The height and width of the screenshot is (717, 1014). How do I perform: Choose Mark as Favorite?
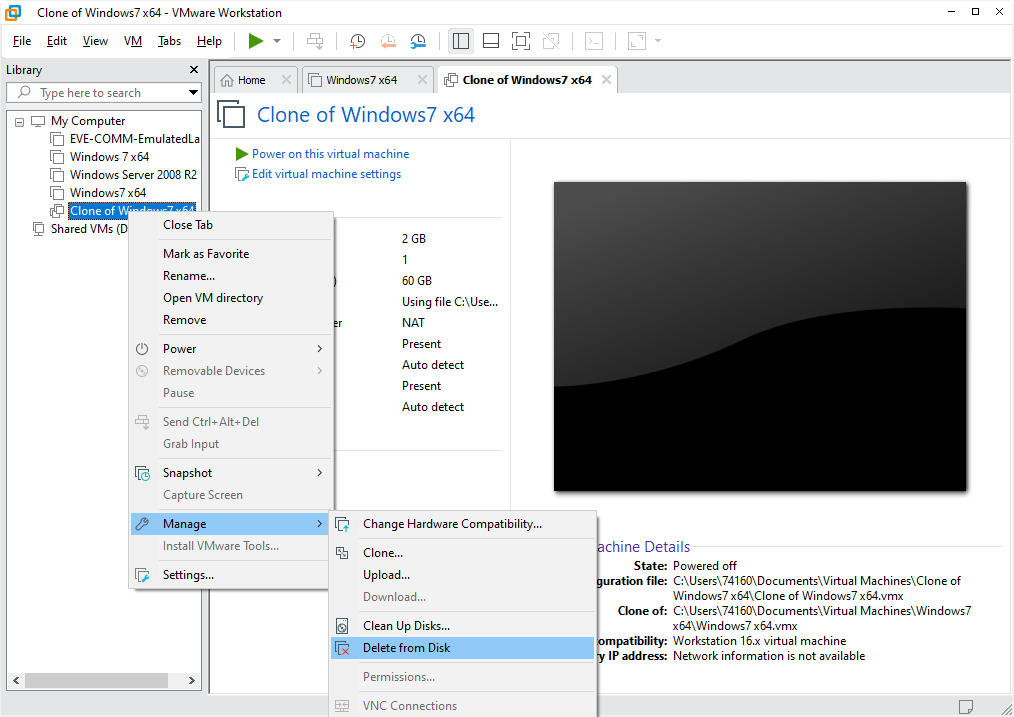click(x=232, y=254)
